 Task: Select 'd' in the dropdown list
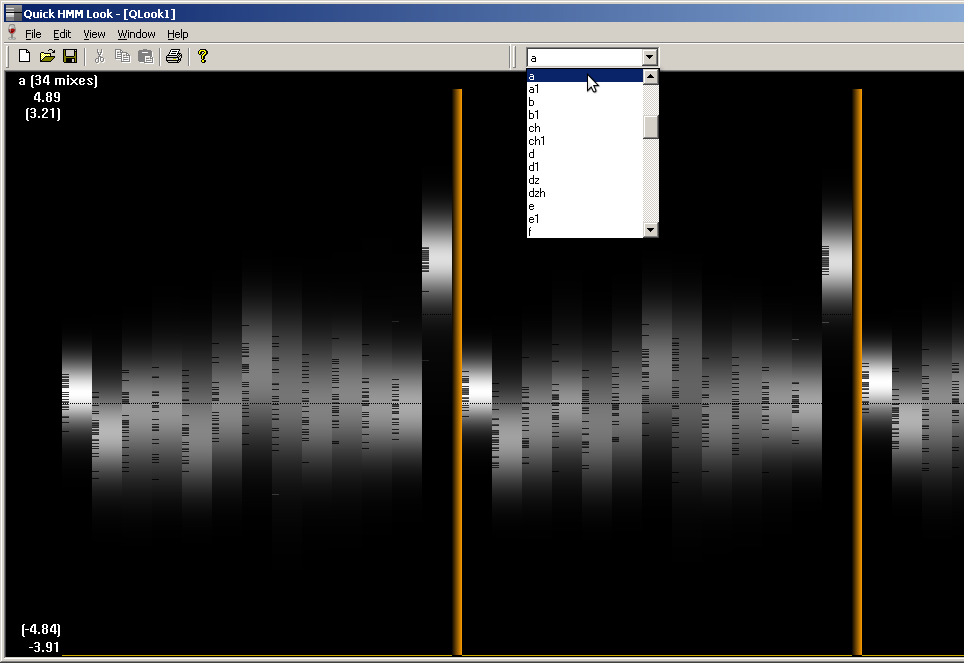585,153
